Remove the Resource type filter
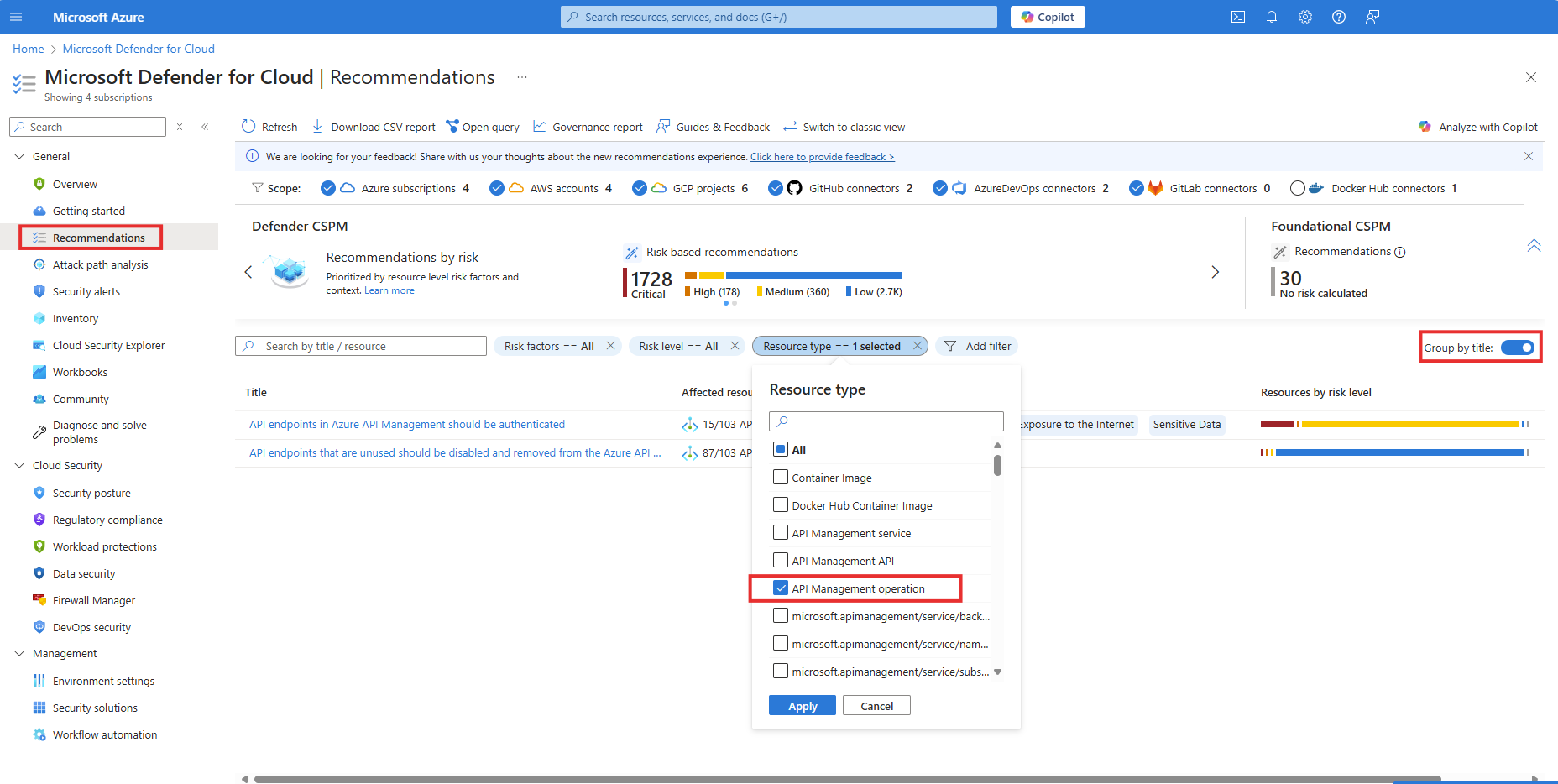 [x=918, y=346]
